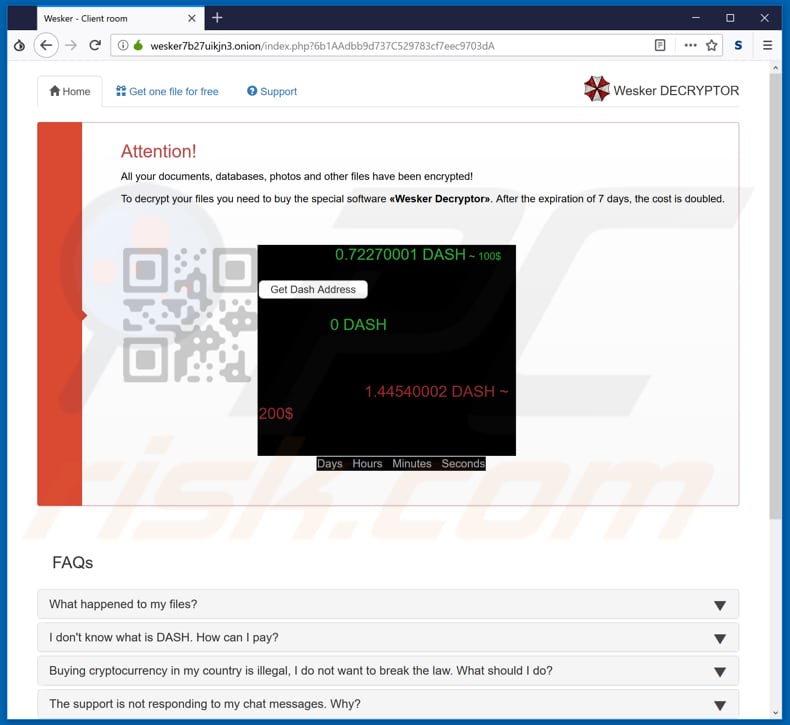
Task: Click the S extension icon in toolbar
Action: (x=738, y=45)
